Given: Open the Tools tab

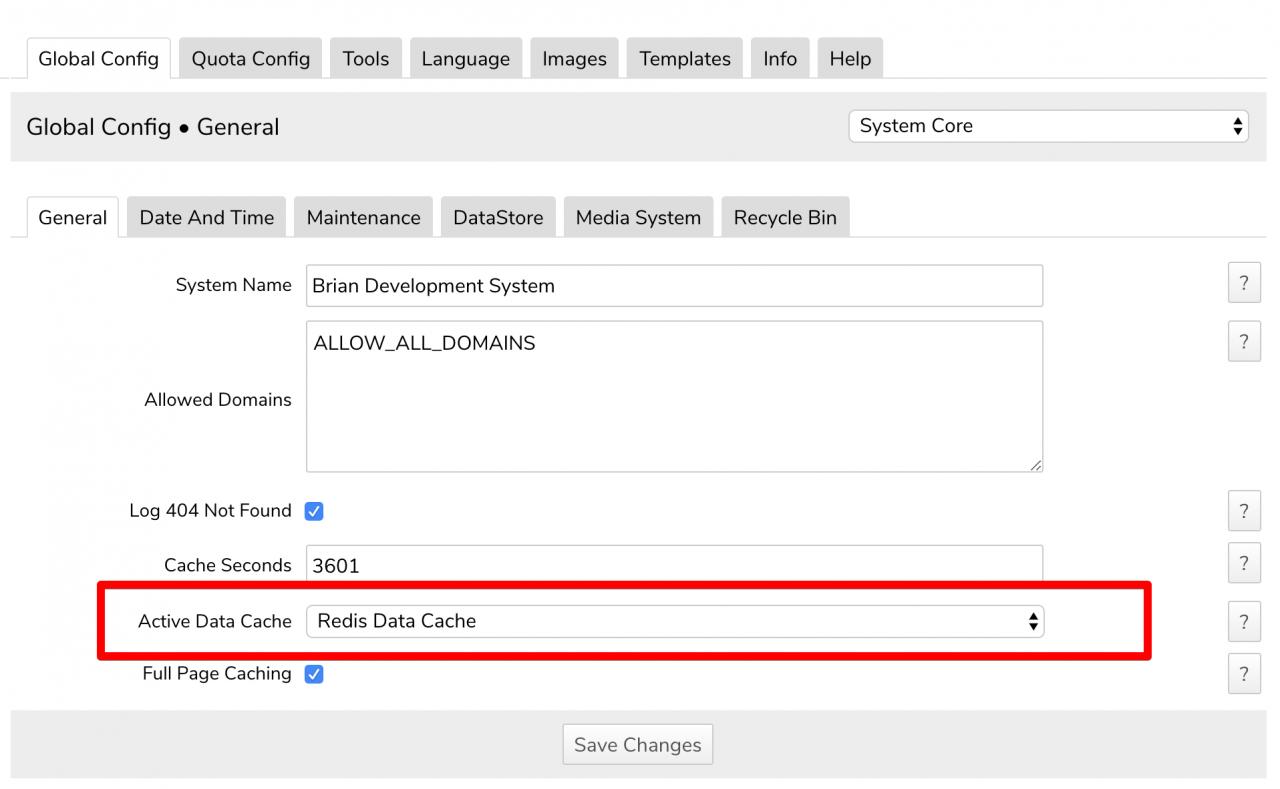Looking at the screenshot, I should pos(365,59).
